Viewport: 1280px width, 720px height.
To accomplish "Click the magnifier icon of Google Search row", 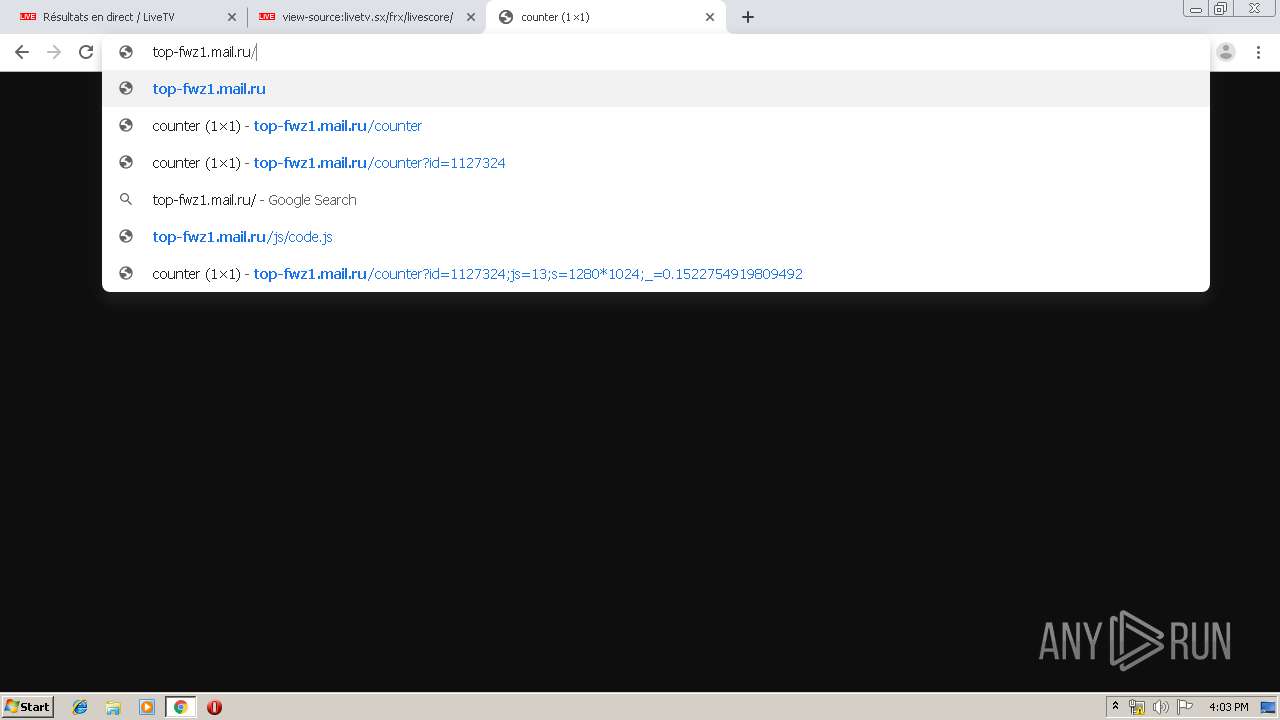I will 126,200.
